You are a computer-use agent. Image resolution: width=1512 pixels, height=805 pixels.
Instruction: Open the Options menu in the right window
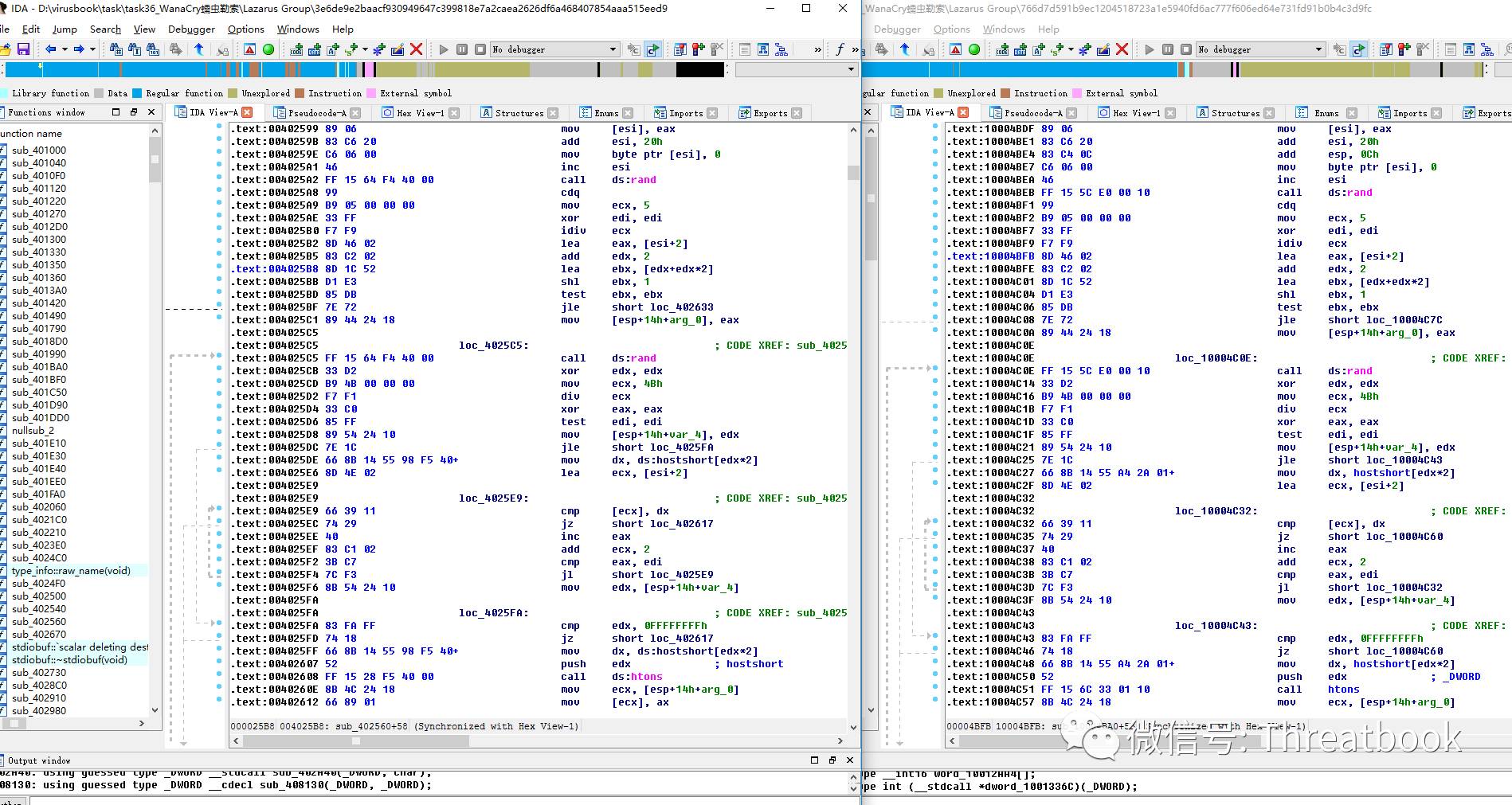tap(952, 29)
